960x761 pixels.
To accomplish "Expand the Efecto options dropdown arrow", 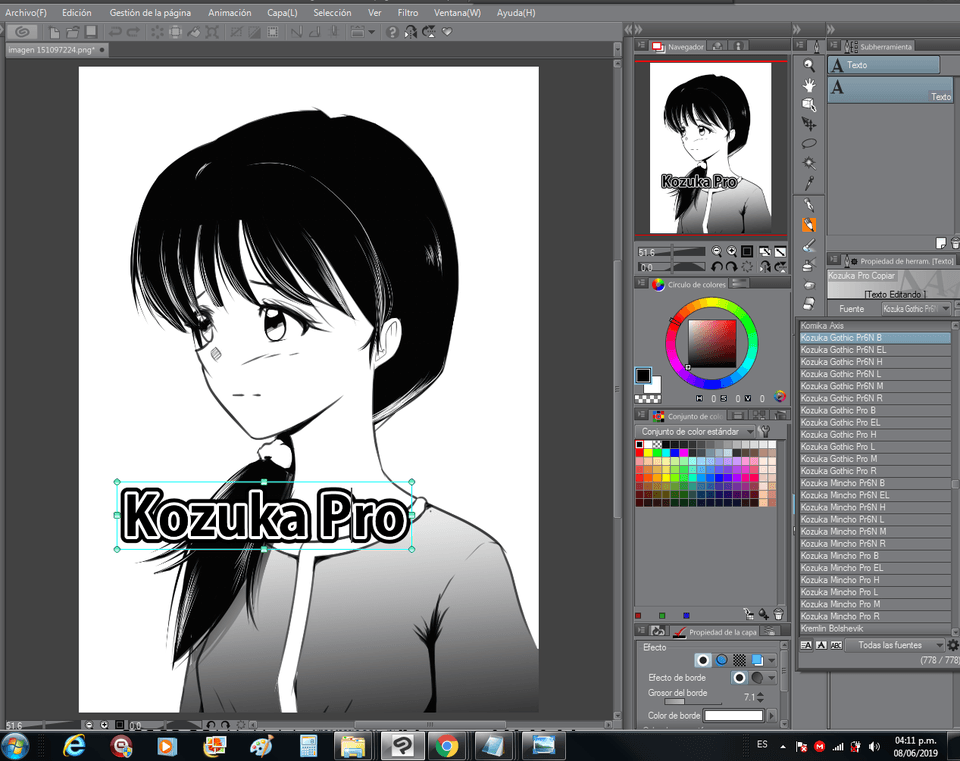I will pos(771,661).
